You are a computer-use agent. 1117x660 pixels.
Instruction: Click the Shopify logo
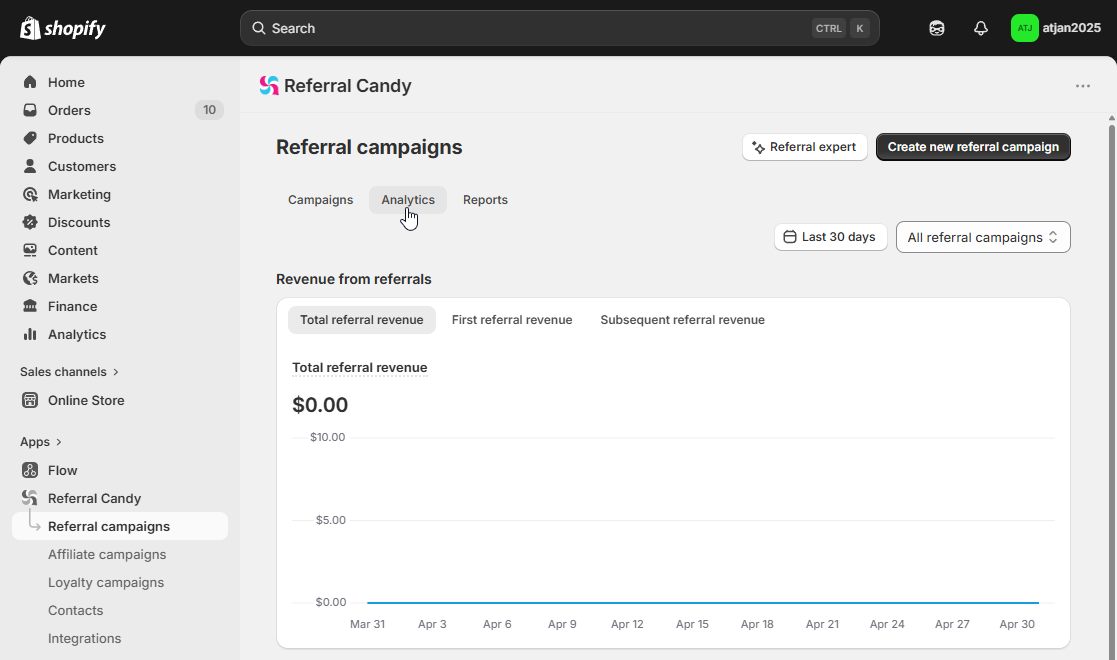click(x=63, y=29)
